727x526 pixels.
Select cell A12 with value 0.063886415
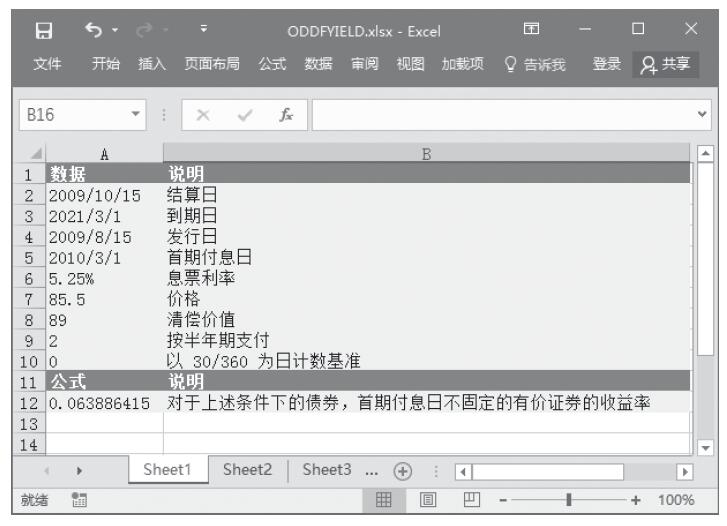(x=104, y=402)
